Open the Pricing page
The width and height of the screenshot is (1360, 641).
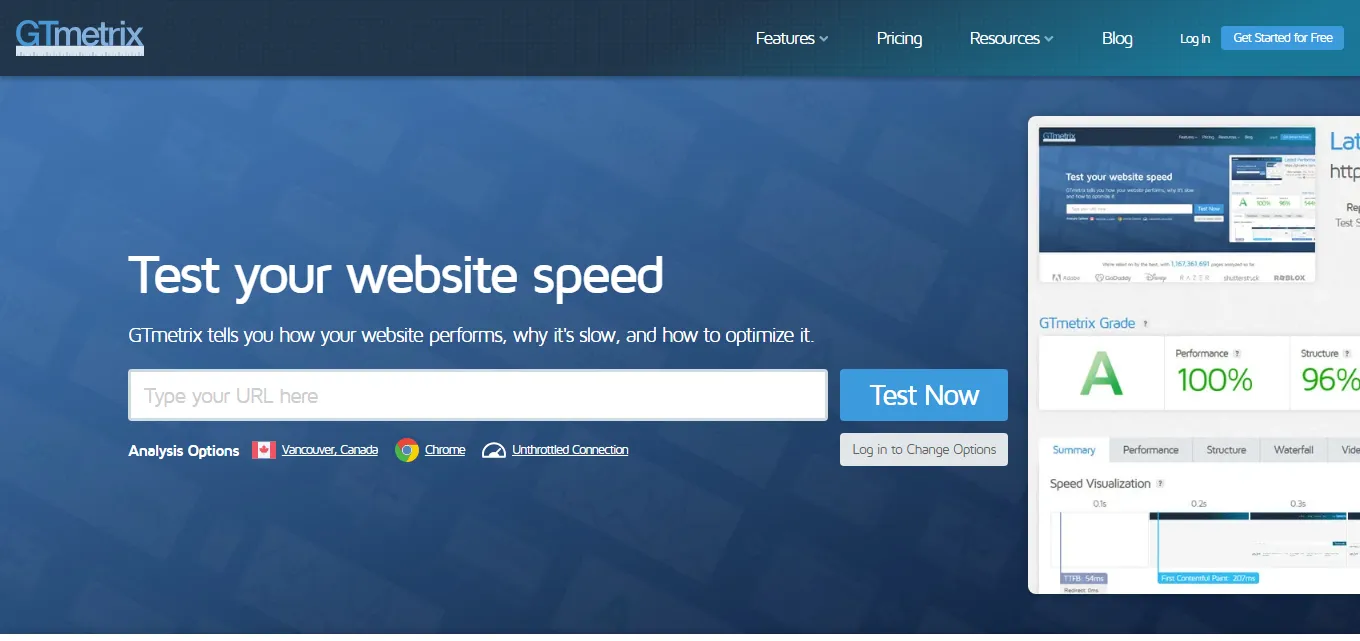click(899, 38)
